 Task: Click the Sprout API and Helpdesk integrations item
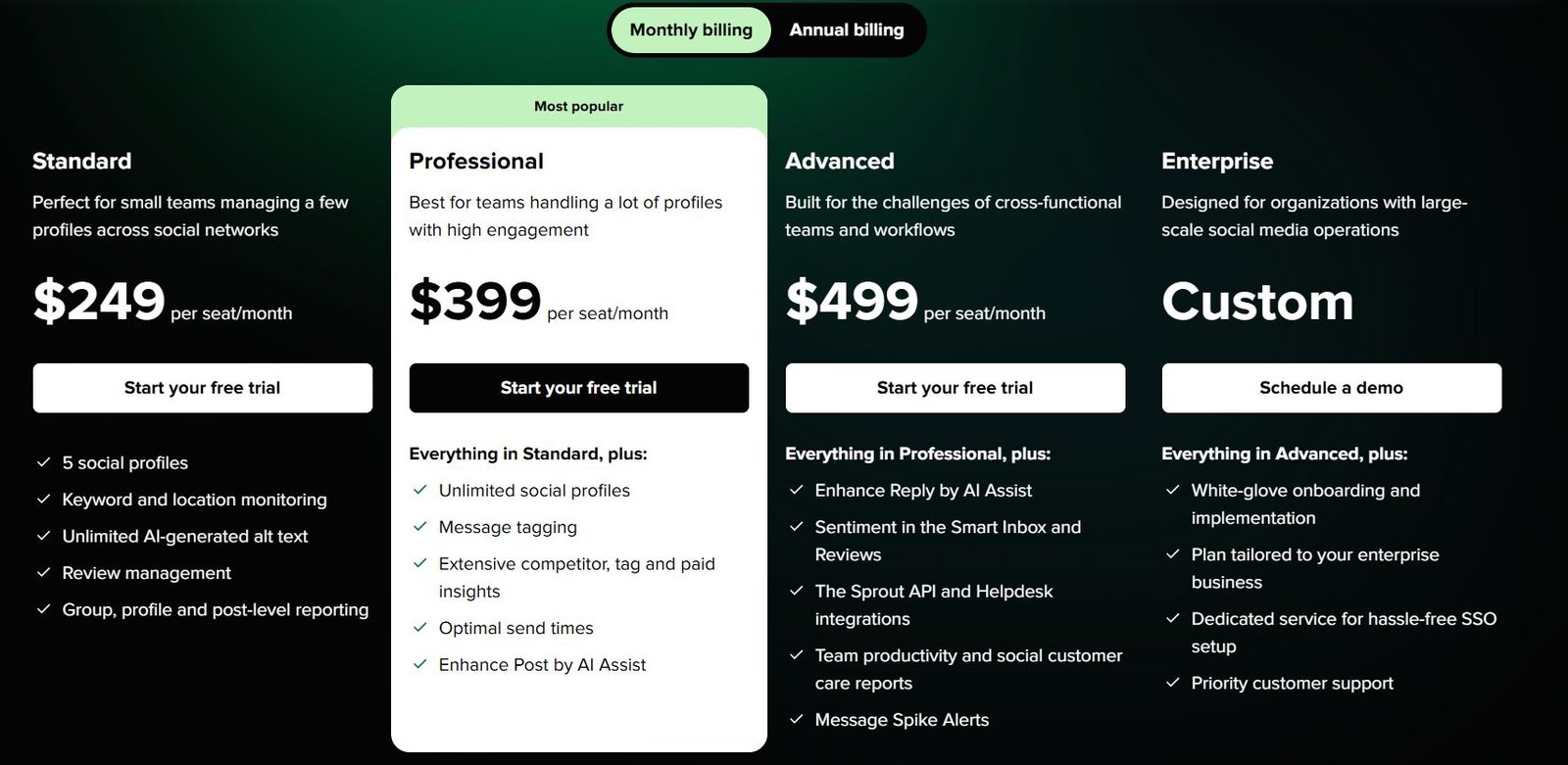pyautogui.click(x=934, y=605)
